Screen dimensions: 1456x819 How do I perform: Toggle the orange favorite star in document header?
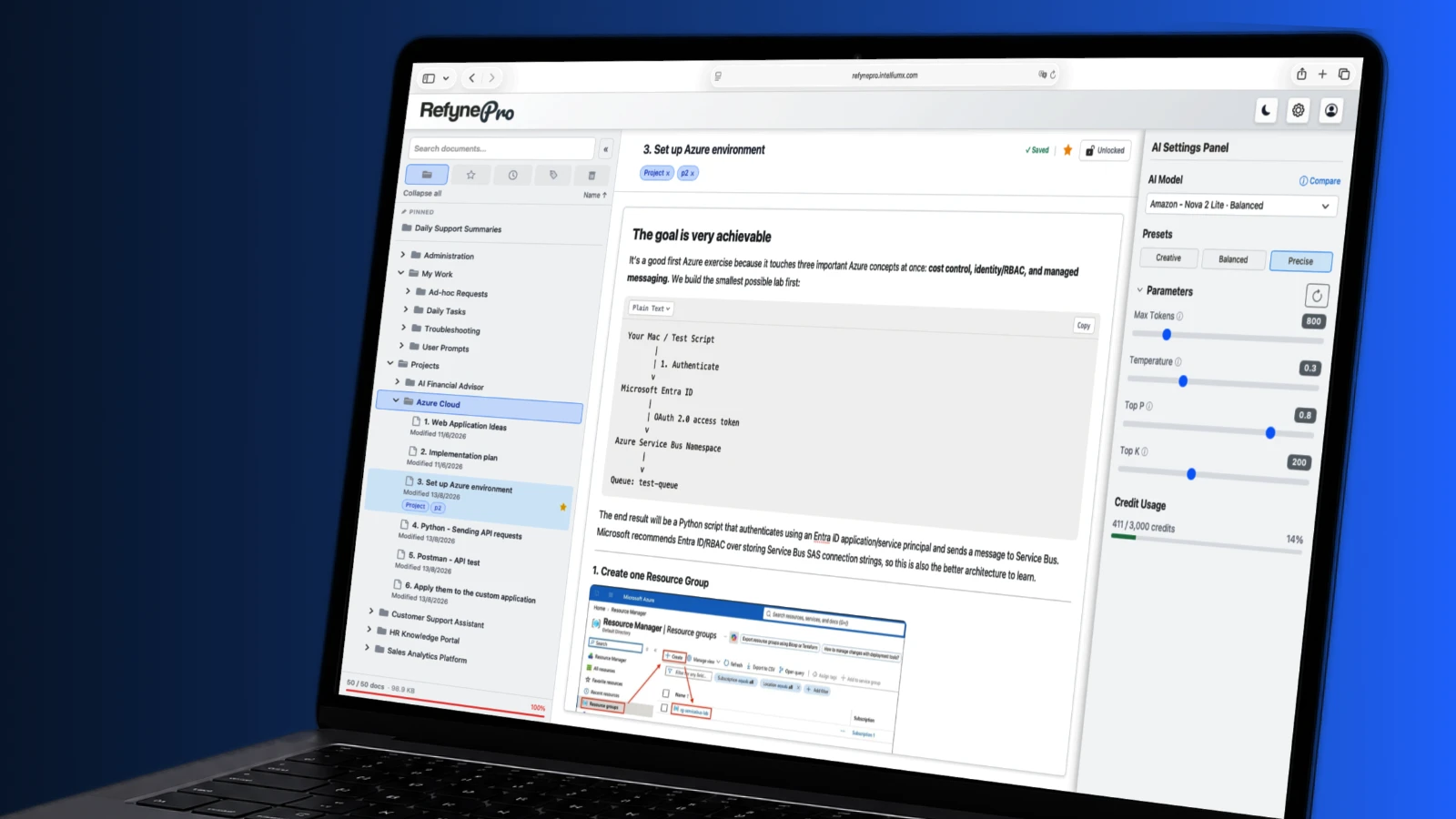[1067, 150]
